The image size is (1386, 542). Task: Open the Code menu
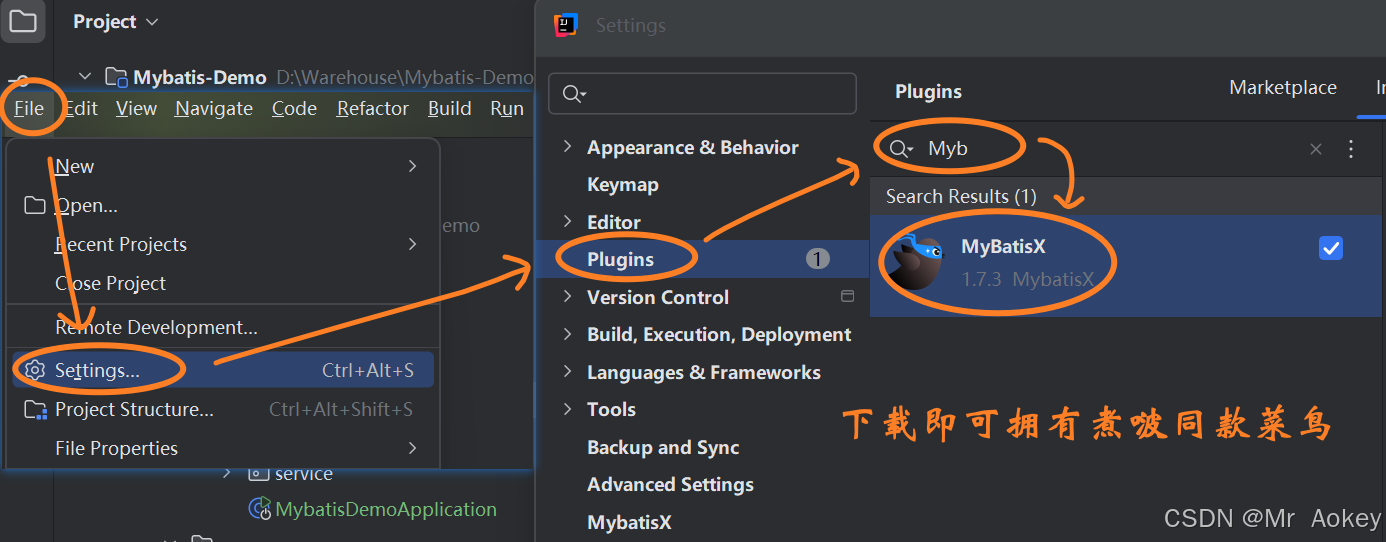[x=294, y=108]
